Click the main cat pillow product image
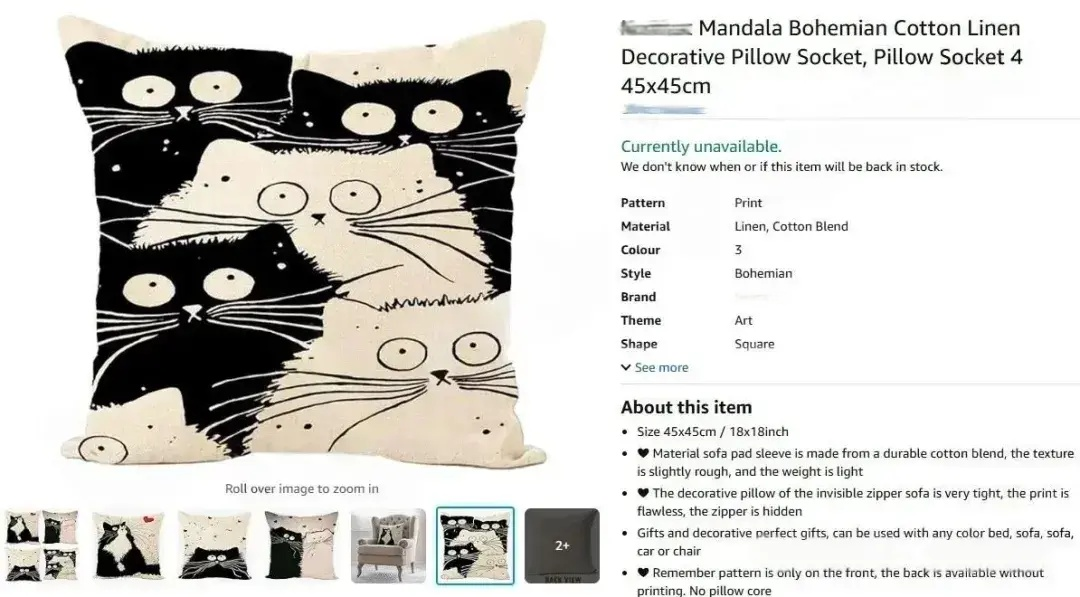The image size is (1080, 597). pyautogui.click(x=302, y=241)
